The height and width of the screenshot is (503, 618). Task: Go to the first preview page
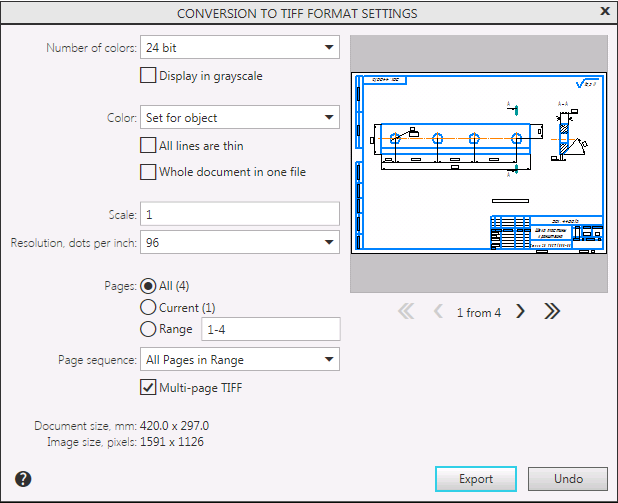(405, 312)
